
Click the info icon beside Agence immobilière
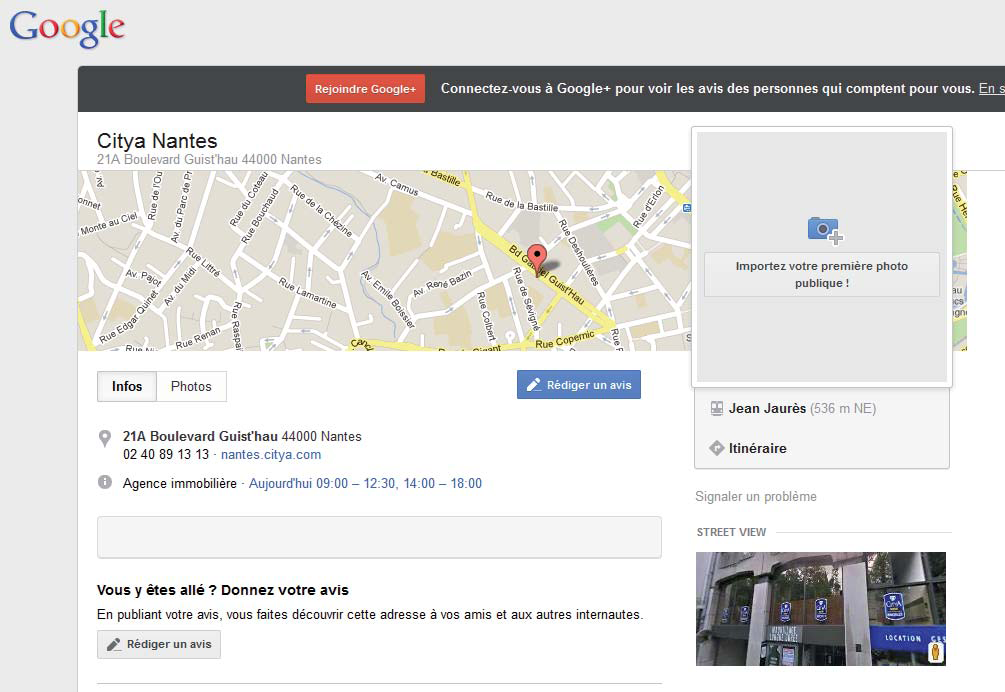pos(104,482)
